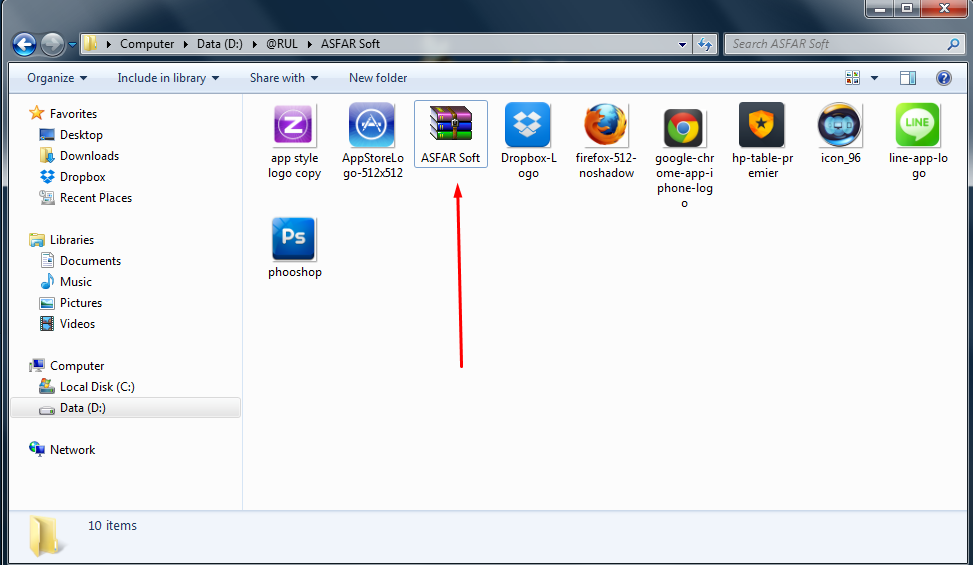
Task: Click Data (D:) in the address breadcrumb
Action: pos(220,44)
